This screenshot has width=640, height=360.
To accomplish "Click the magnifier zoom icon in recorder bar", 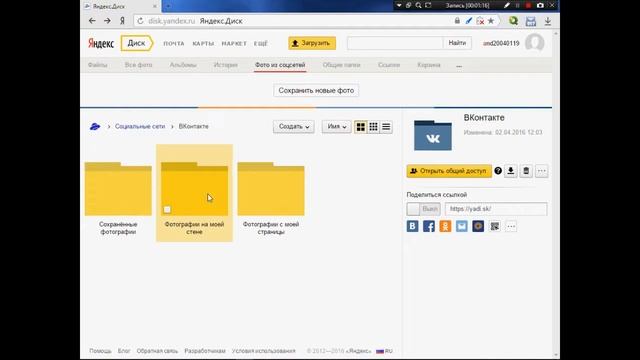I will [x=418, y=5].
